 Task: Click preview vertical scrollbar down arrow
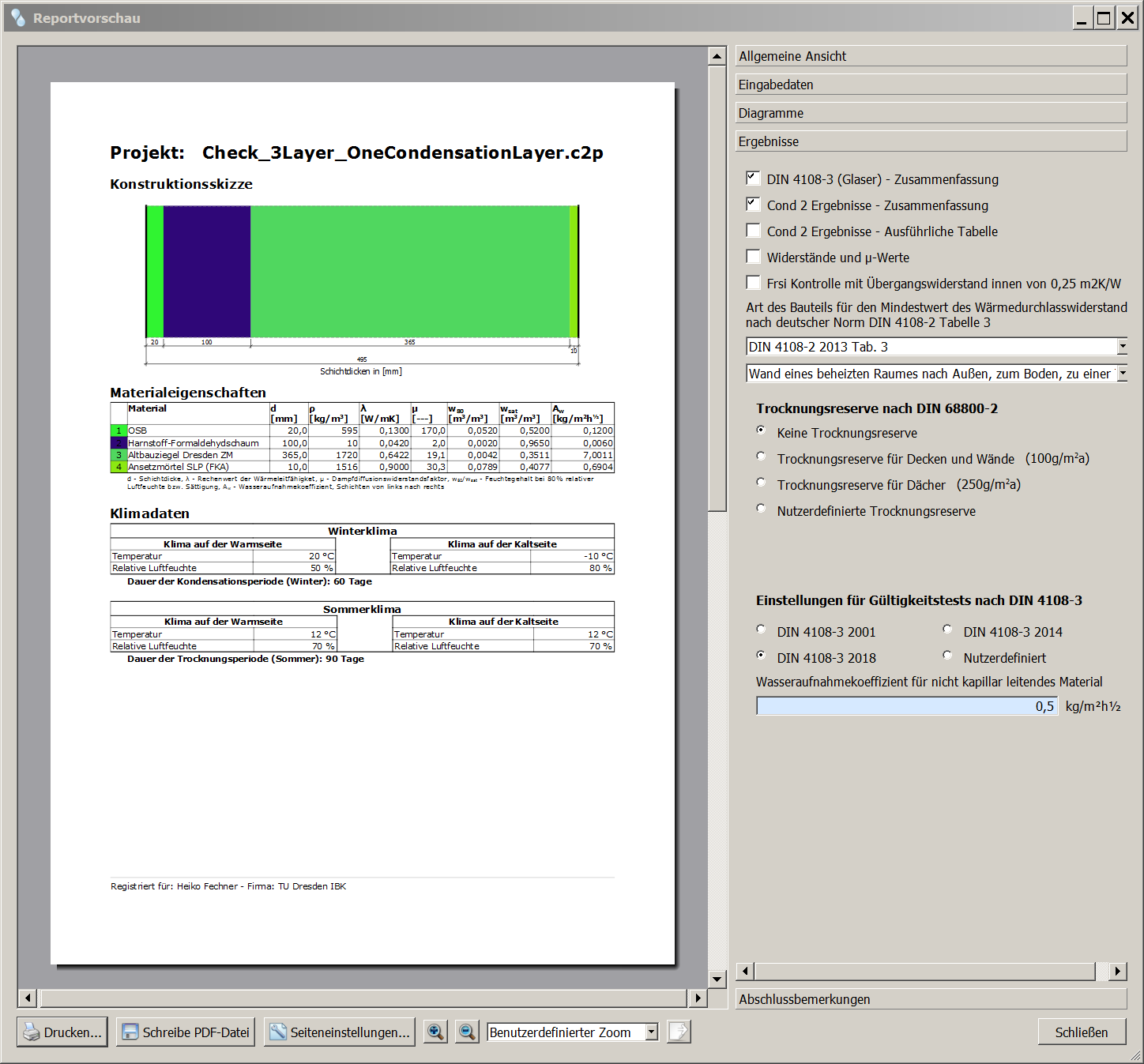(x=717, y=979)
